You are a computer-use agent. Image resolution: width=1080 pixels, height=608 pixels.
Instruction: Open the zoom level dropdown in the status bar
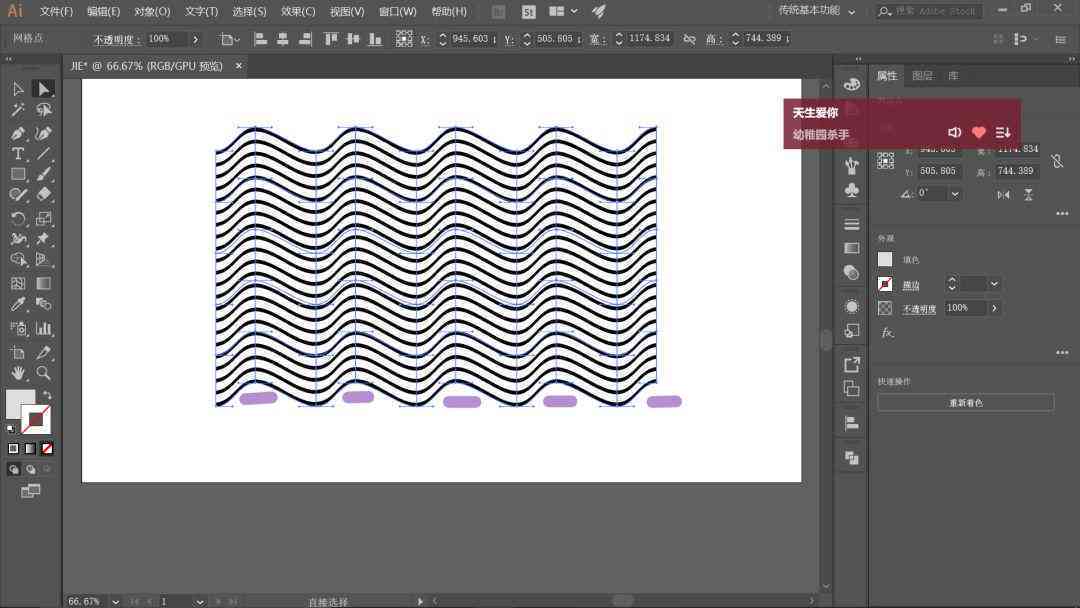115,602
